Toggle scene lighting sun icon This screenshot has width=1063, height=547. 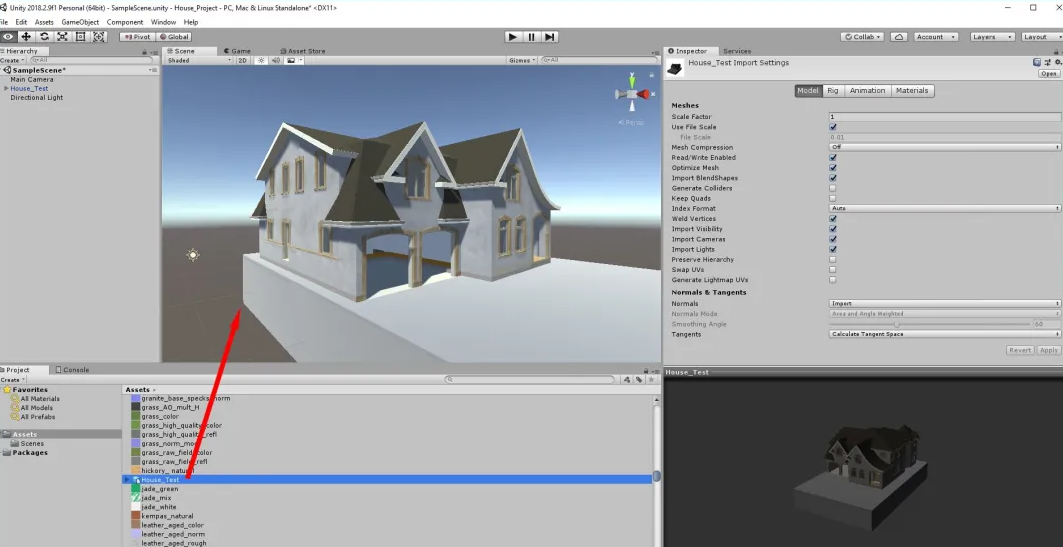tap(261, 60)
